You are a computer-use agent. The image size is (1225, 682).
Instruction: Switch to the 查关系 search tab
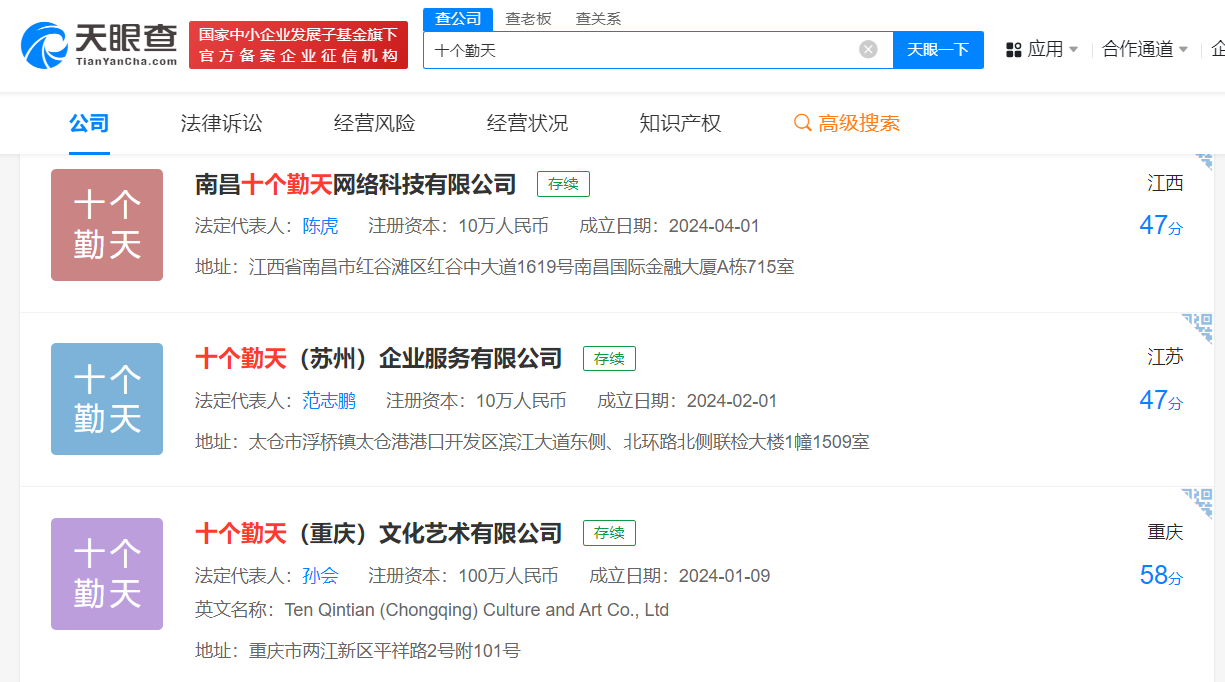pos(598,18)
